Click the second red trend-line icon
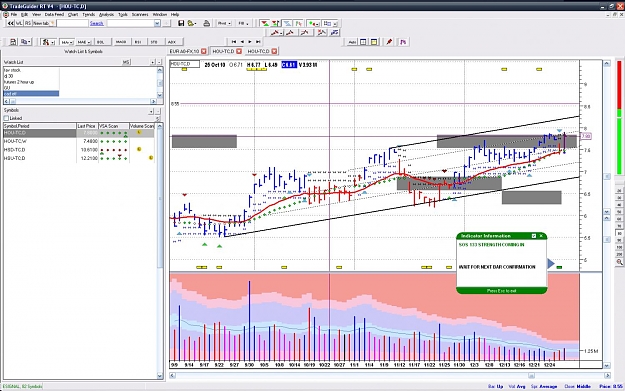Screen dimensions: 625x391 coord(290,33)
